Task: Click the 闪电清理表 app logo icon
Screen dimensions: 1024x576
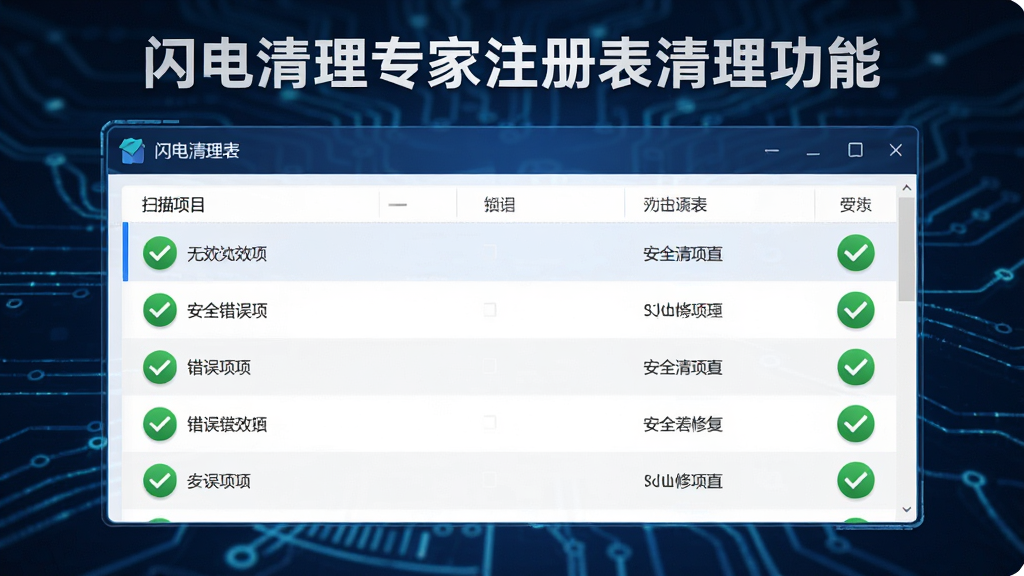Action: [x=132, y=151]
